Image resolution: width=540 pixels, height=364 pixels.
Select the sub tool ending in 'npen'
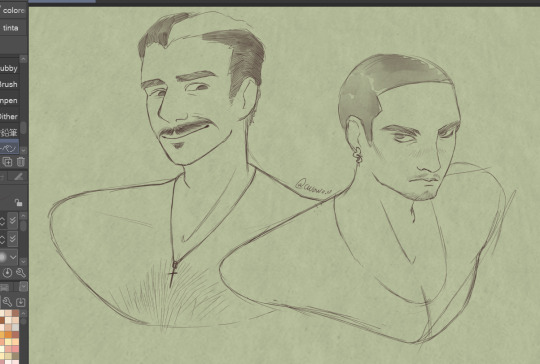pyautogui.click(x=9, y=101)
